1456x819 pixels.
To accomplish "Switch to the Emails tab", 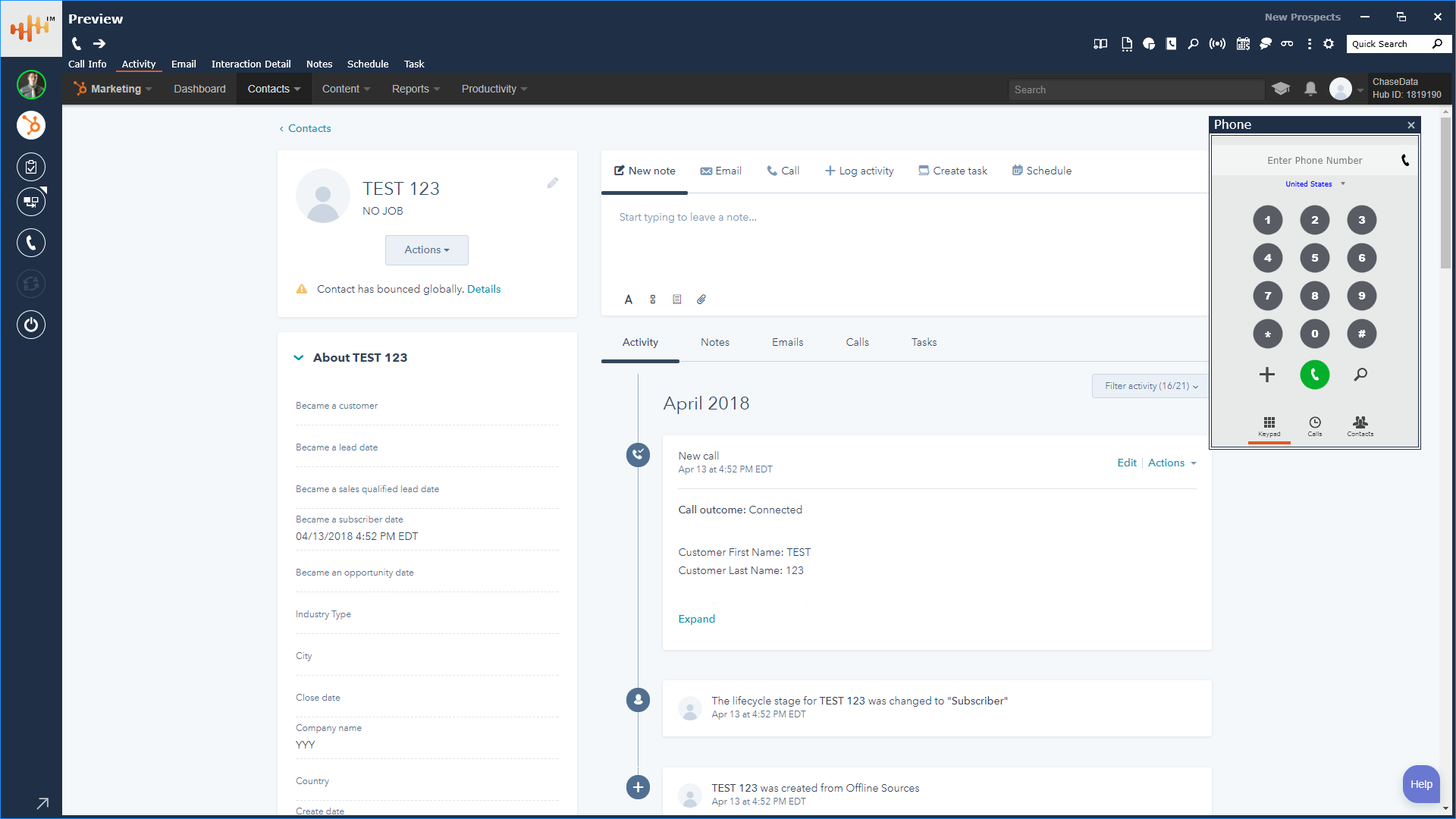I will (x=787, y=342).
